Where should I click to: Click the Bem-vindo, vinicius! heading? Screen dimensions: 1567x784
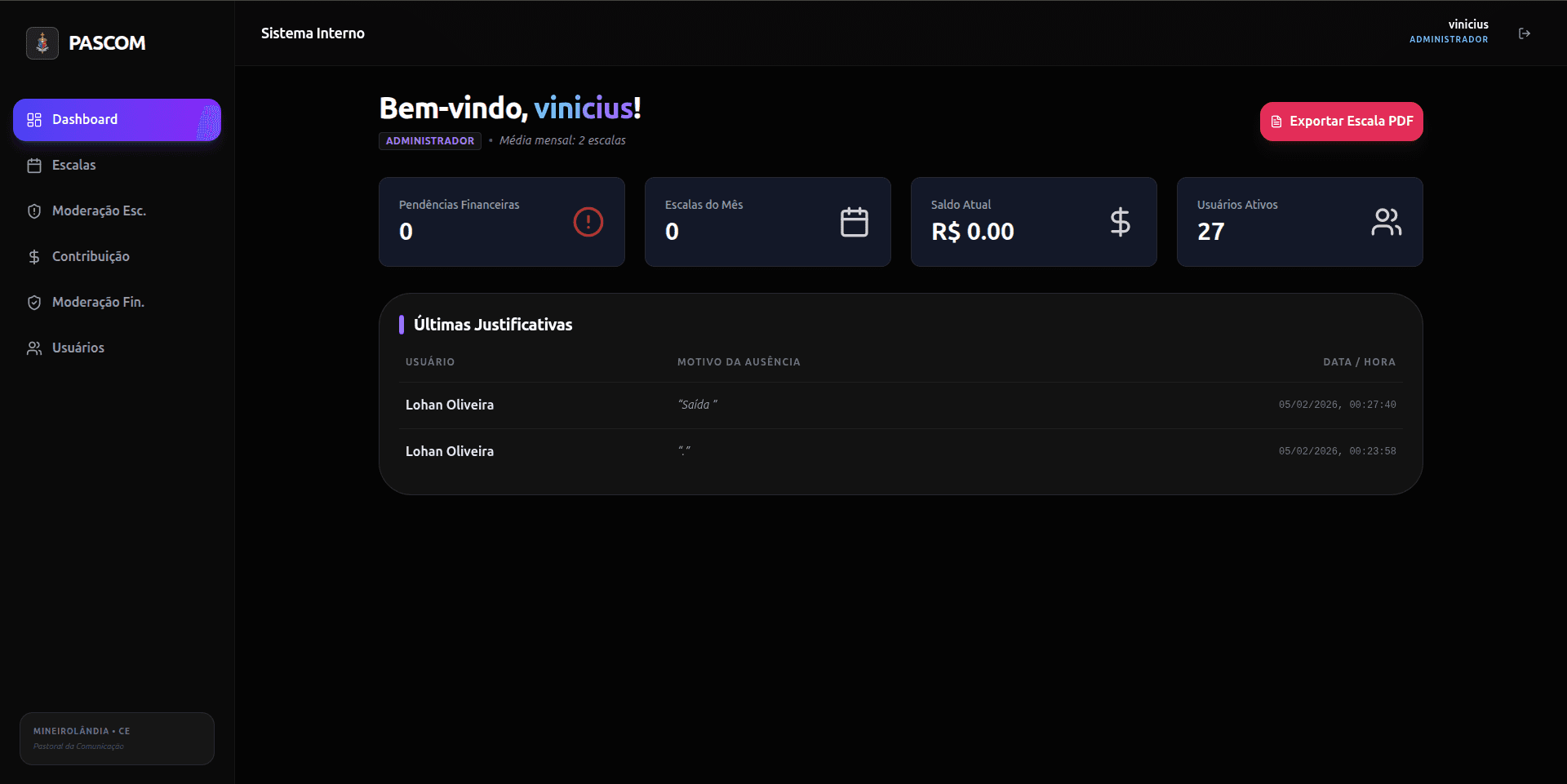point(510,109)
